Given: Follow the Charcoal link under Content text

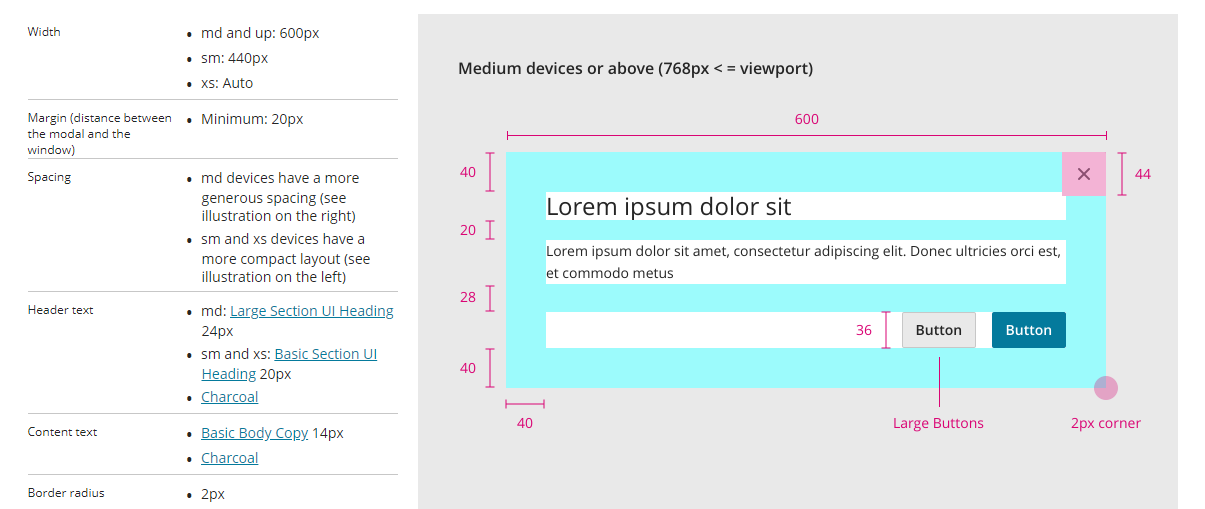Looking at the screenshot, I should coord(230,458).
